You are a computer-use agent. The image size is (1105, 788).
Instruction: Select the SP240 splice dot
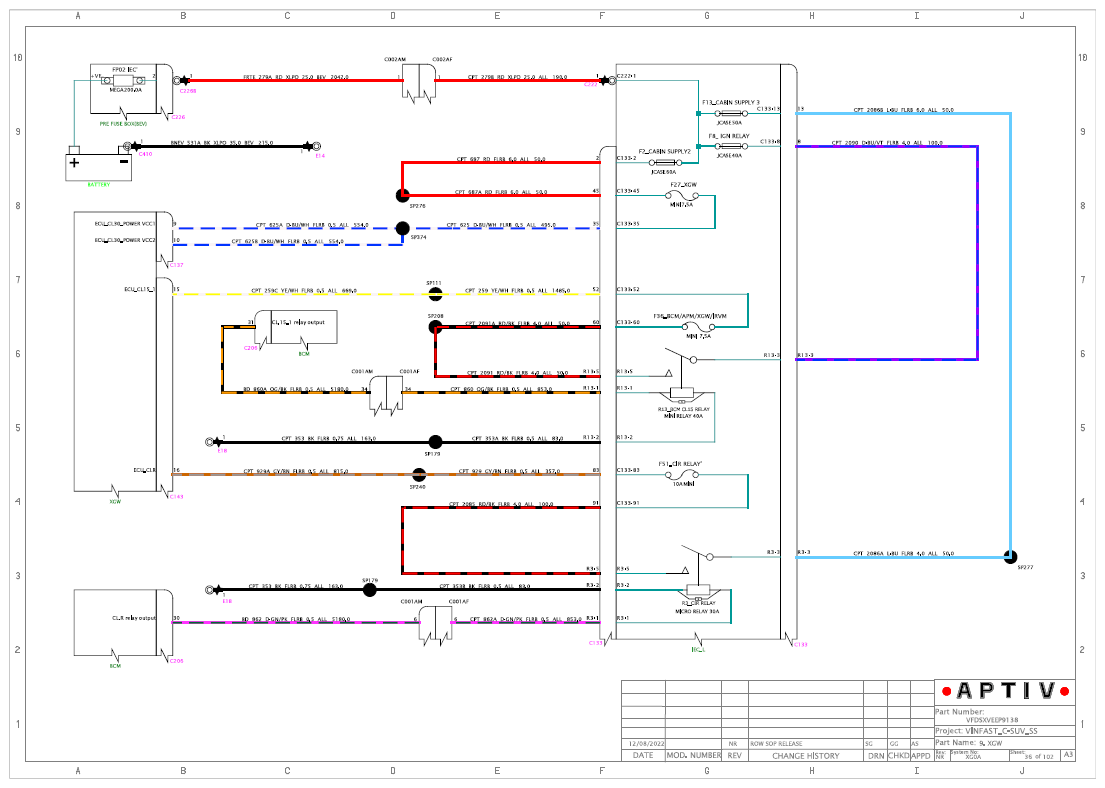[x=419, y=474]
